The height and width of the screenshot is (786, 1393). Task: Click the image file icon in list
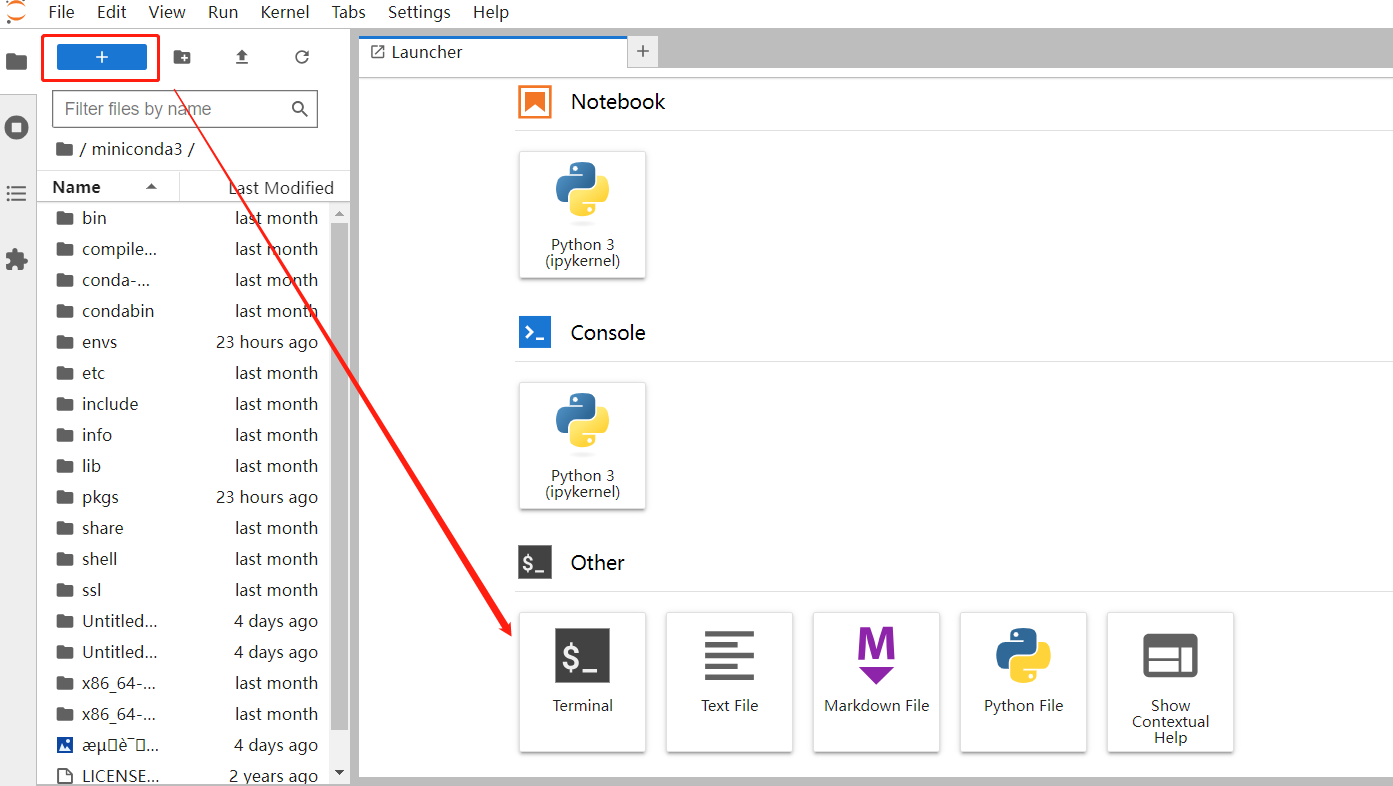pos(65,745)
